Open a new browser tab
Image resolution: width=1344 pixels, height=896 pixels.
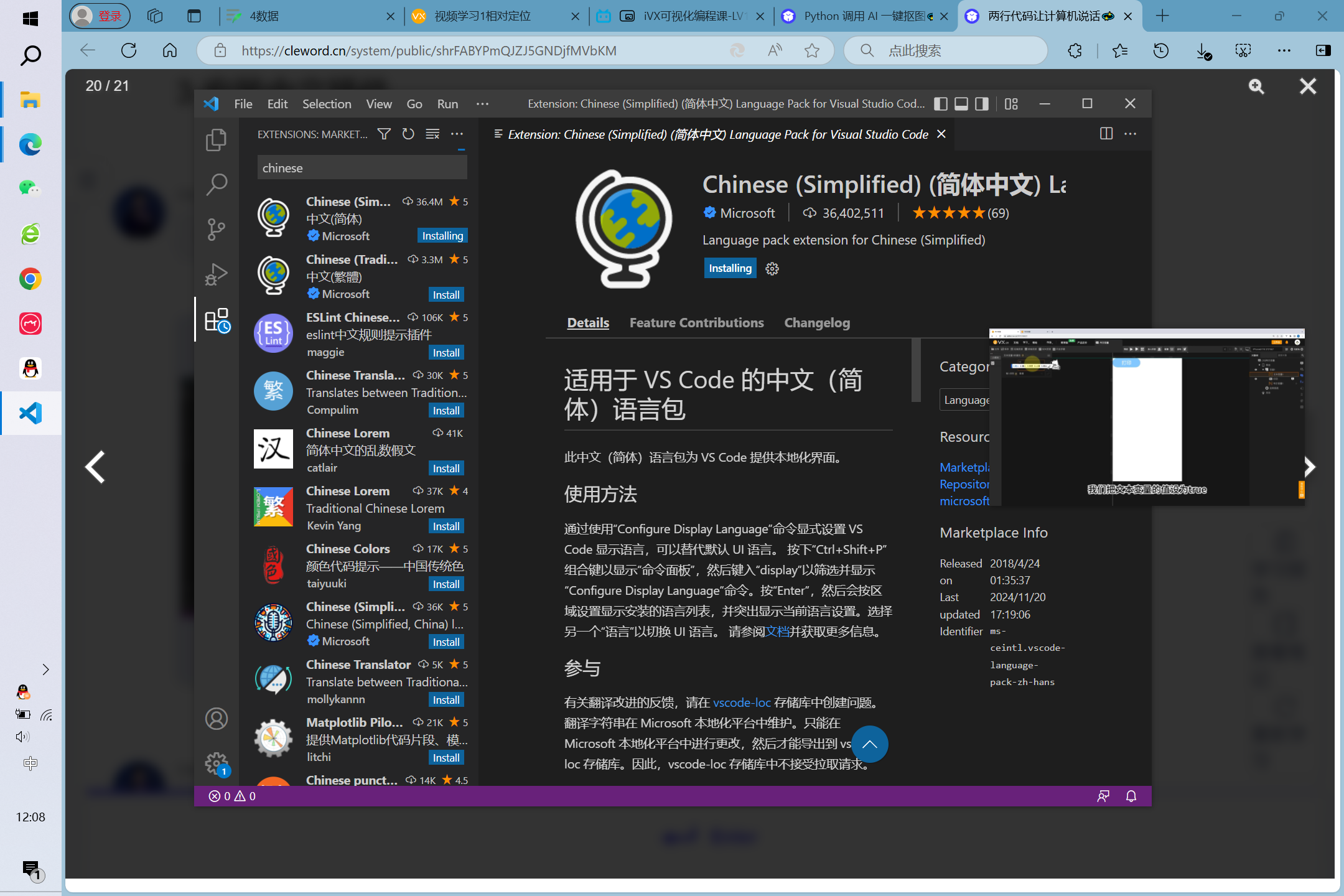1162,16
